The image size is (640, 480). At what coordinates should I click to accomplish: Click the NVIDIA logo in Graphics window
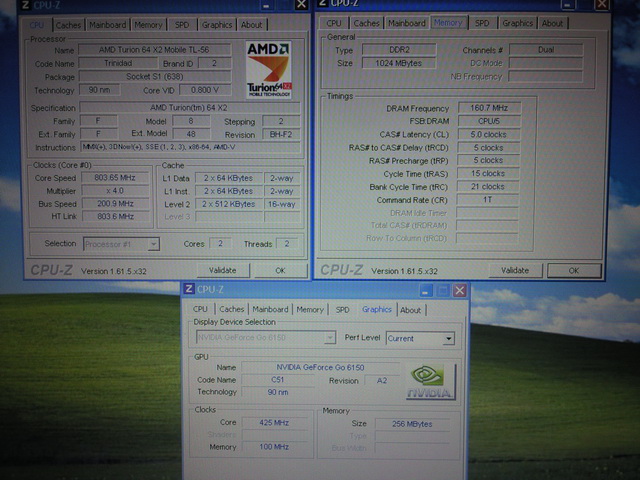click(x=431, y=382)
